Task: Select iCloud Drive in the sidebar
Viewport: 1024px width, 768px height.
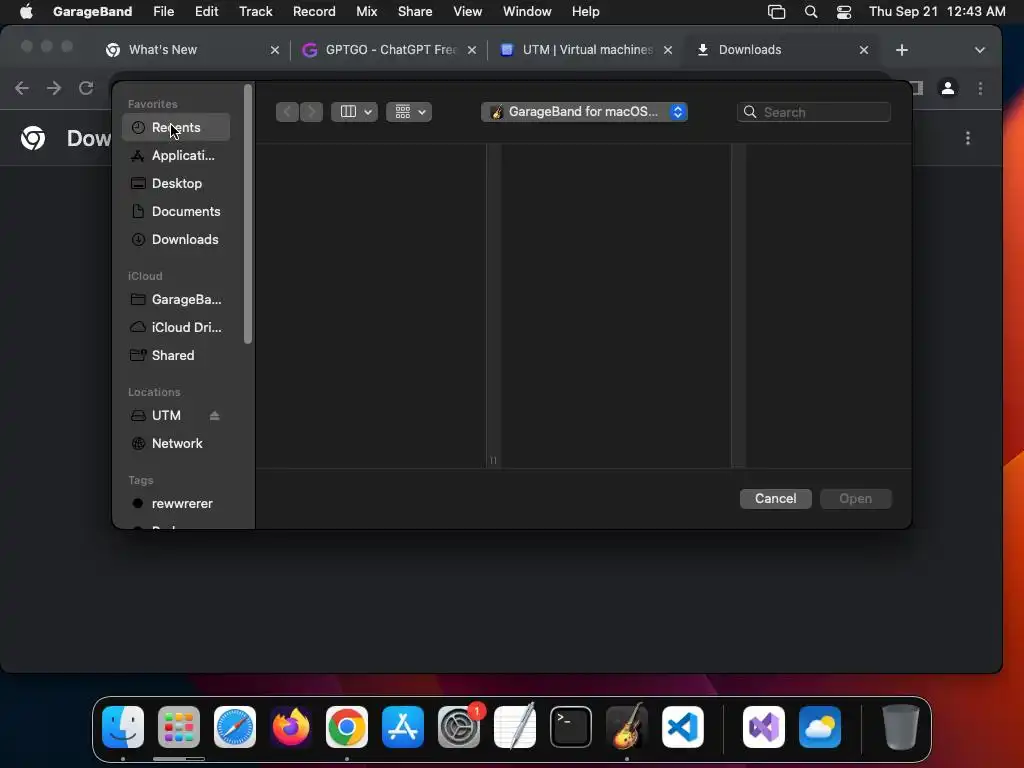Action: tap(176, 328)
